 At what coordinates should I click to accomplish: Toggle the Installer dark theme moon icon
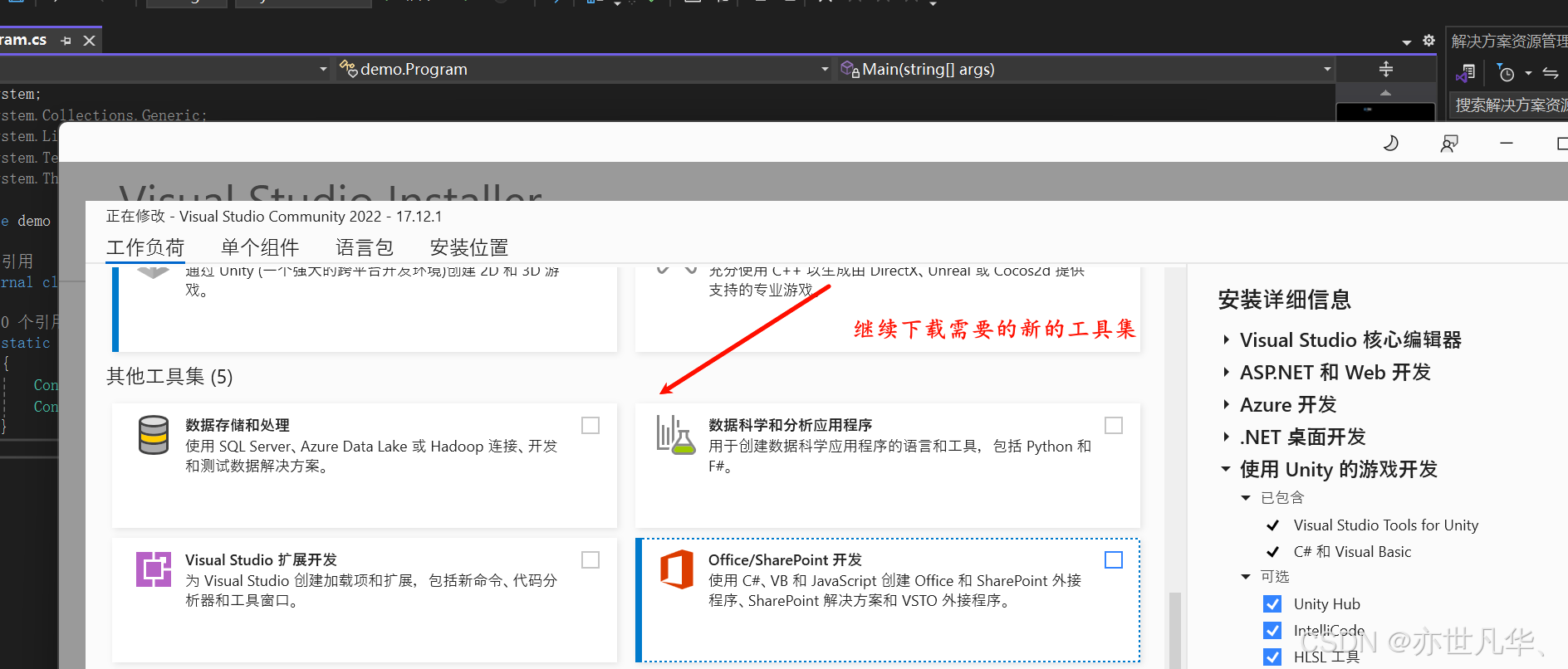pyautogui.click(x=1391, y=143)
